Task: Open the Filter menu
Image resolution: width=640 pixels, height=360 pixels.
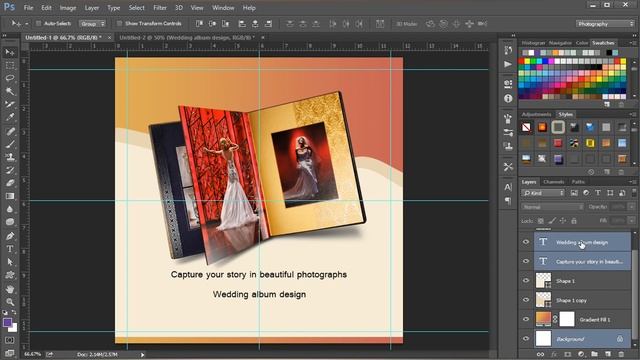Action: 160,8
